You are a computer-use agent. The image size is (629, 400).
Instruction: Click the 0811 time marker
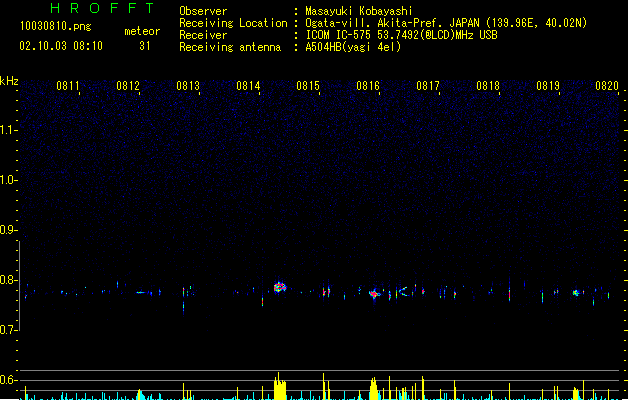coord(68,86)
